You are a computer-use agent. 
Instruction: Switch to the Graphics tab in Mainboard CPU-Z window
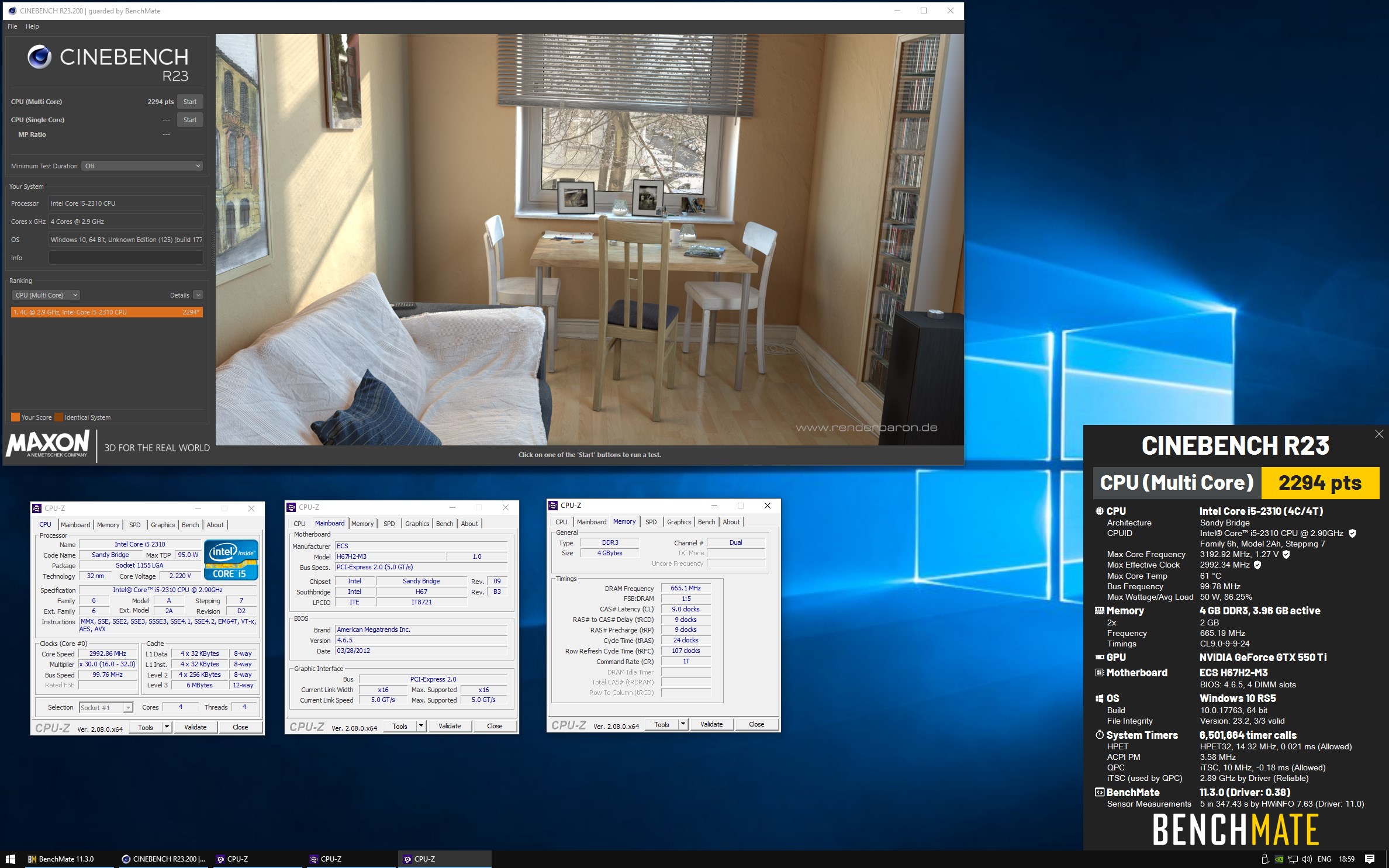point(417,524)
